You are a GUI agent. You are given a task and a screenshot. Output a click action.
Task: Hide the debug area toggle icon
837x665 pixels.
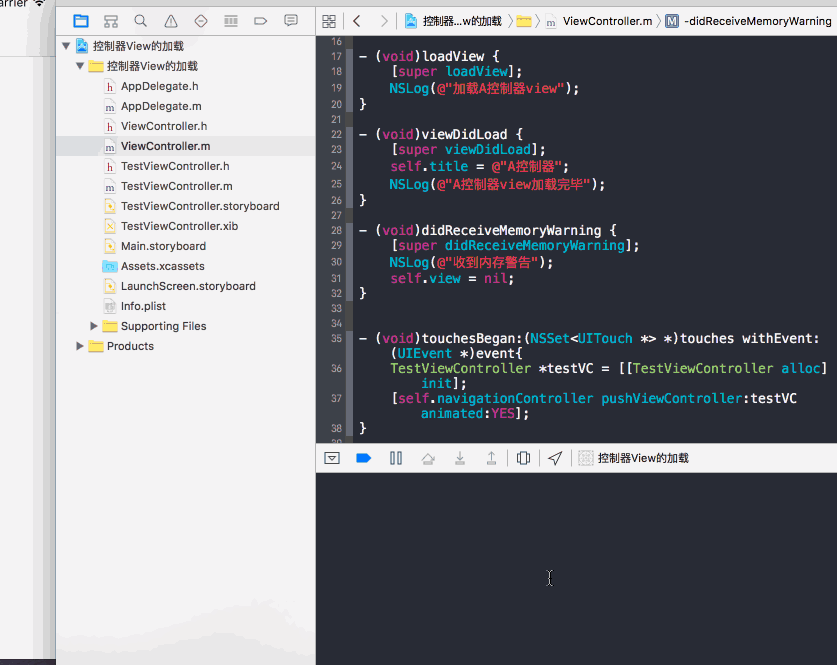(332, 458)
